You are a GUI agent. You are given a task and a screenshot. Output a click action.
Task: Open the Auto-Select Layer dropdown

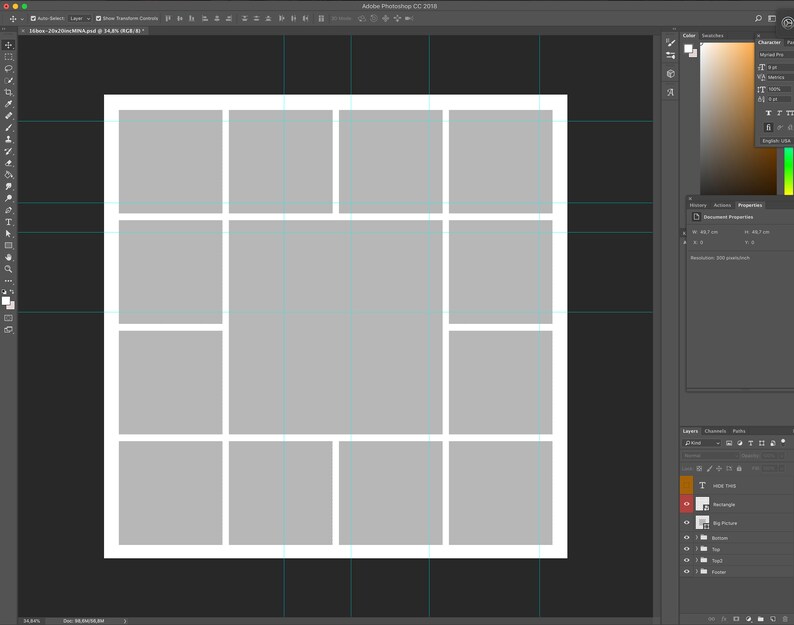coord(80,18)
